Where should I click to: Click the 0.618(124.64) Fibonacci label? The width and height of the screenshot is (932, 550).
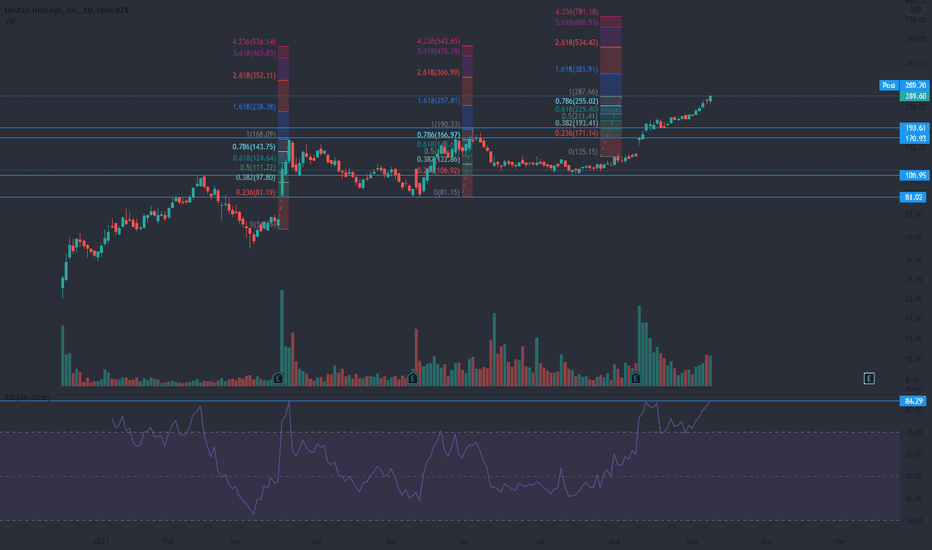point(254,158)
